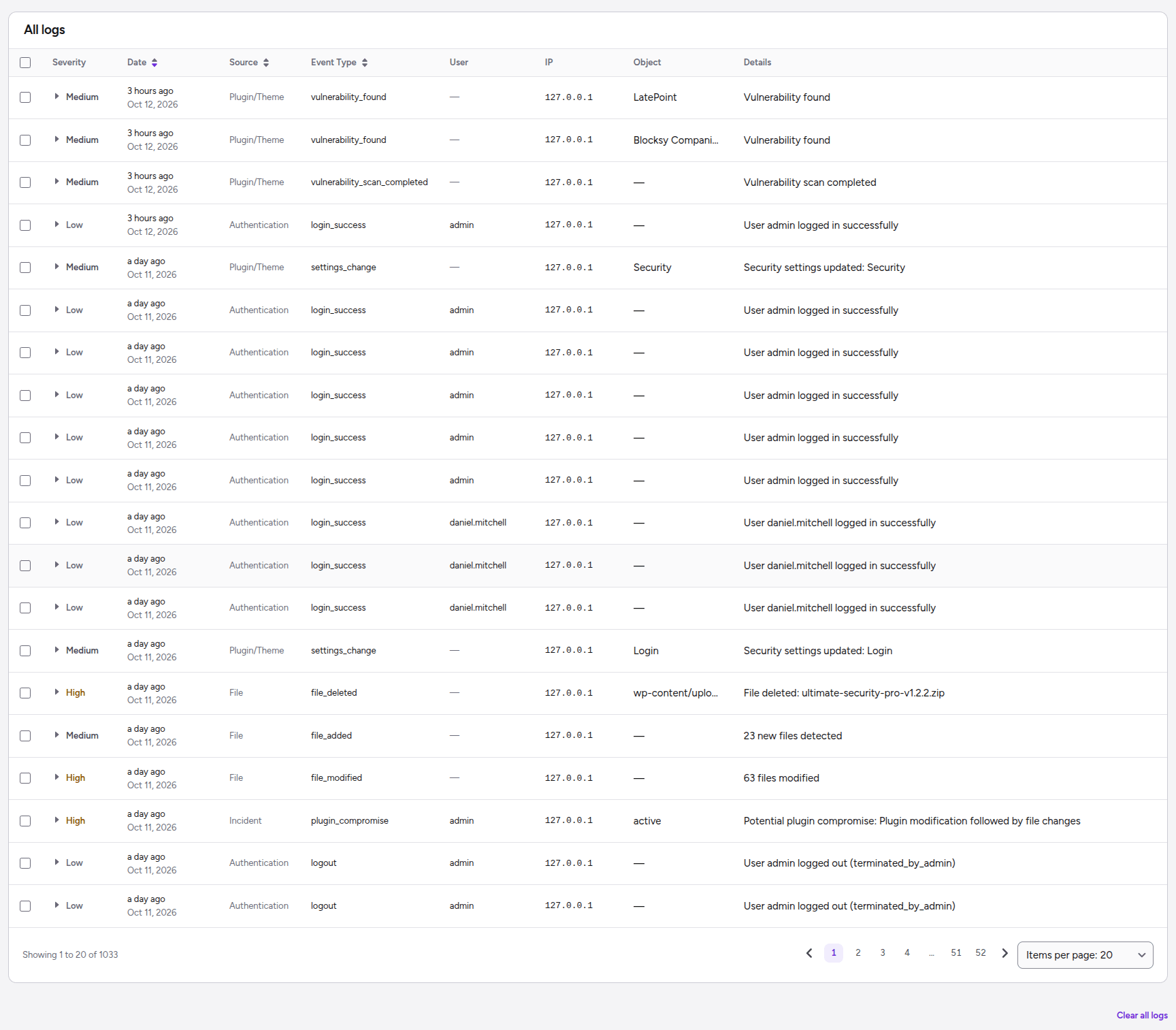This screenshot has height=1030, width=1176.
Task: Tick checkbox for file_deleted log row
Action: pyautogui.click(x=25, y=693)
